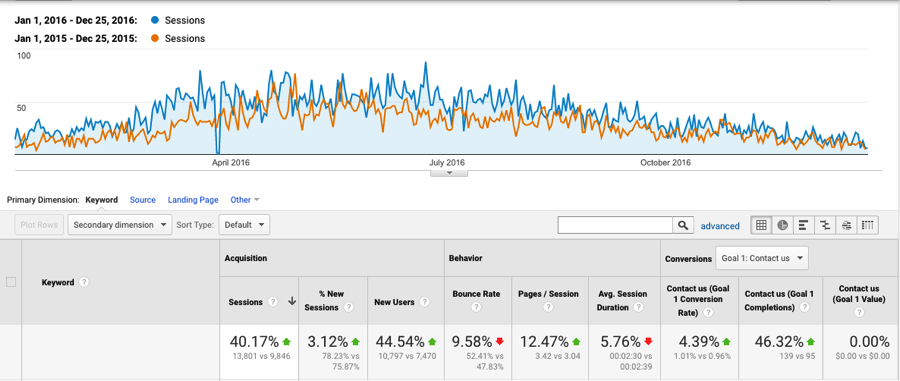The width and height of the screenshot is (900, 381).
Task: Select the Landing Page primary dimension
Action: [193, 200]
